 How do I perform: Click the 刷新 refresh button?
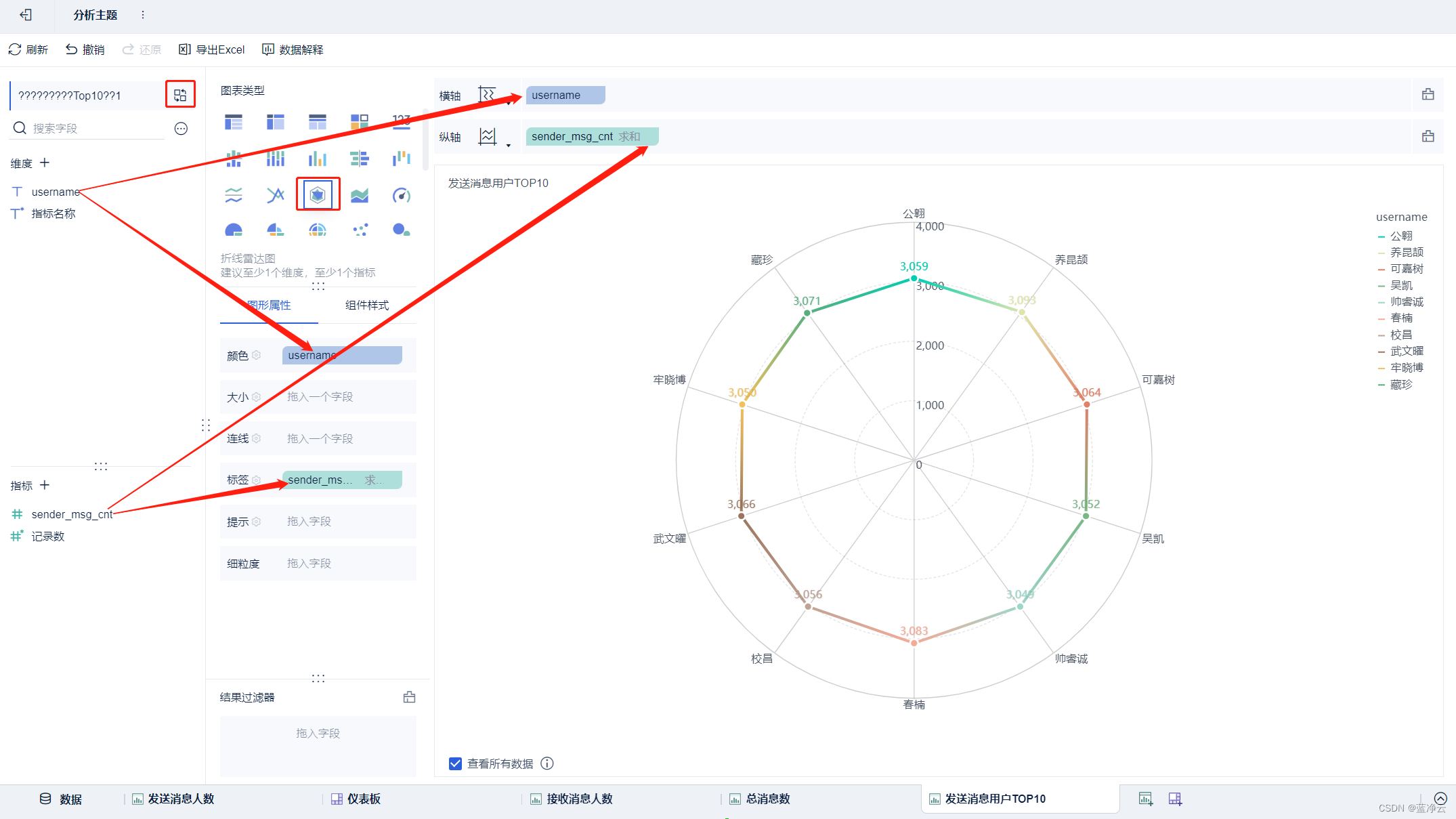click(28, 49)
